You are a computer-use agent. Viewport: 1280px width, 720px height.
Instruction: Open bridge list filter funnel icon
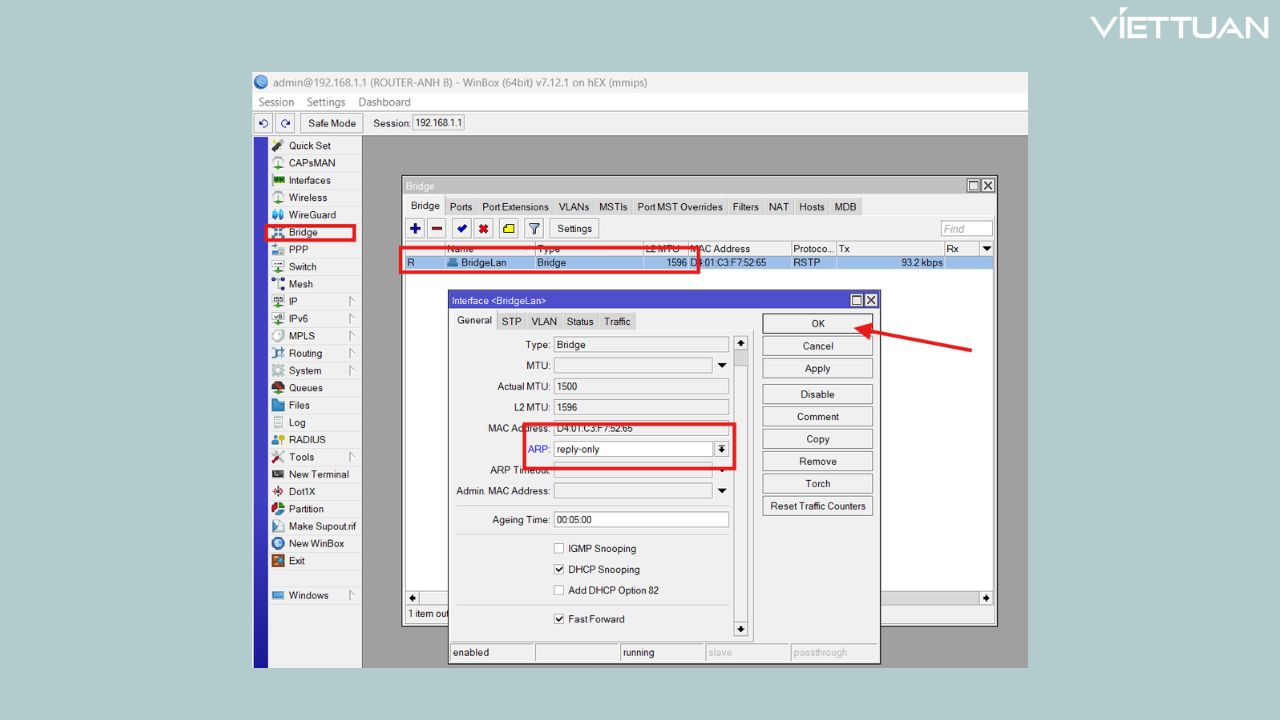click(x=534, y=228)
